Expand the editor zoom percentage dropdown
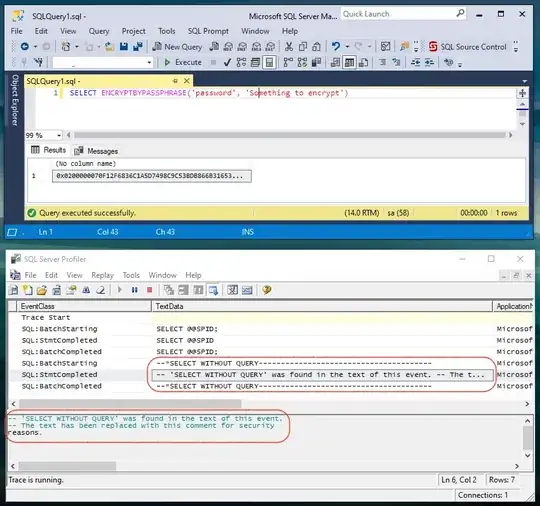This screenshot has width=540, height=506. coord(59,135)
